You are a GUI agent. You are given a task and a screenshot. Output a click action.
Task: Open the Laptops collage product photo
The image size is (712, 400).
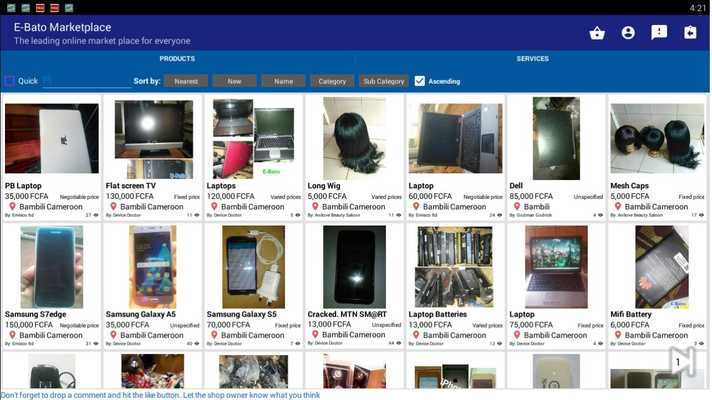tap(253, 139)
